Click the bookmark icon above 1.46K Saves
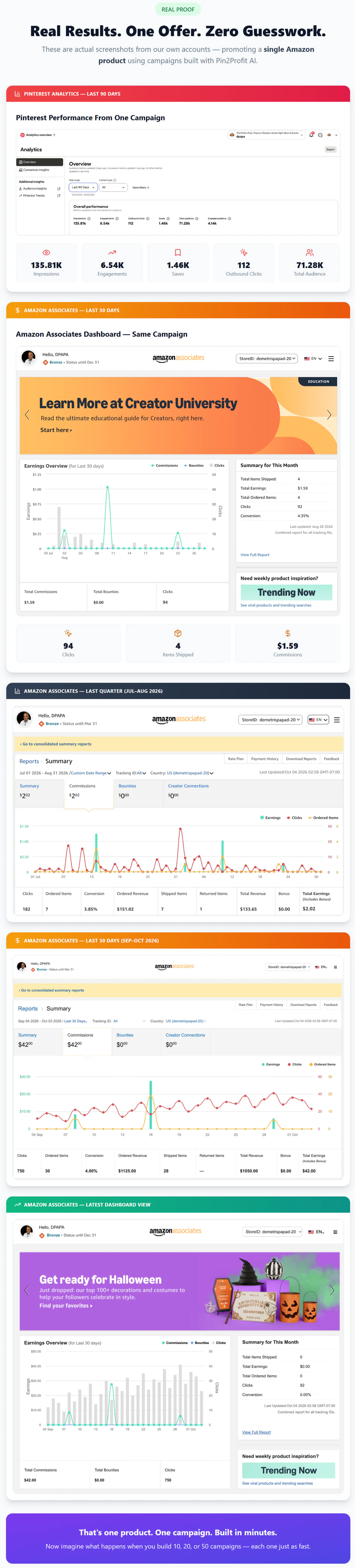This screenshot has height=1568, width=355. click(178, 252)
